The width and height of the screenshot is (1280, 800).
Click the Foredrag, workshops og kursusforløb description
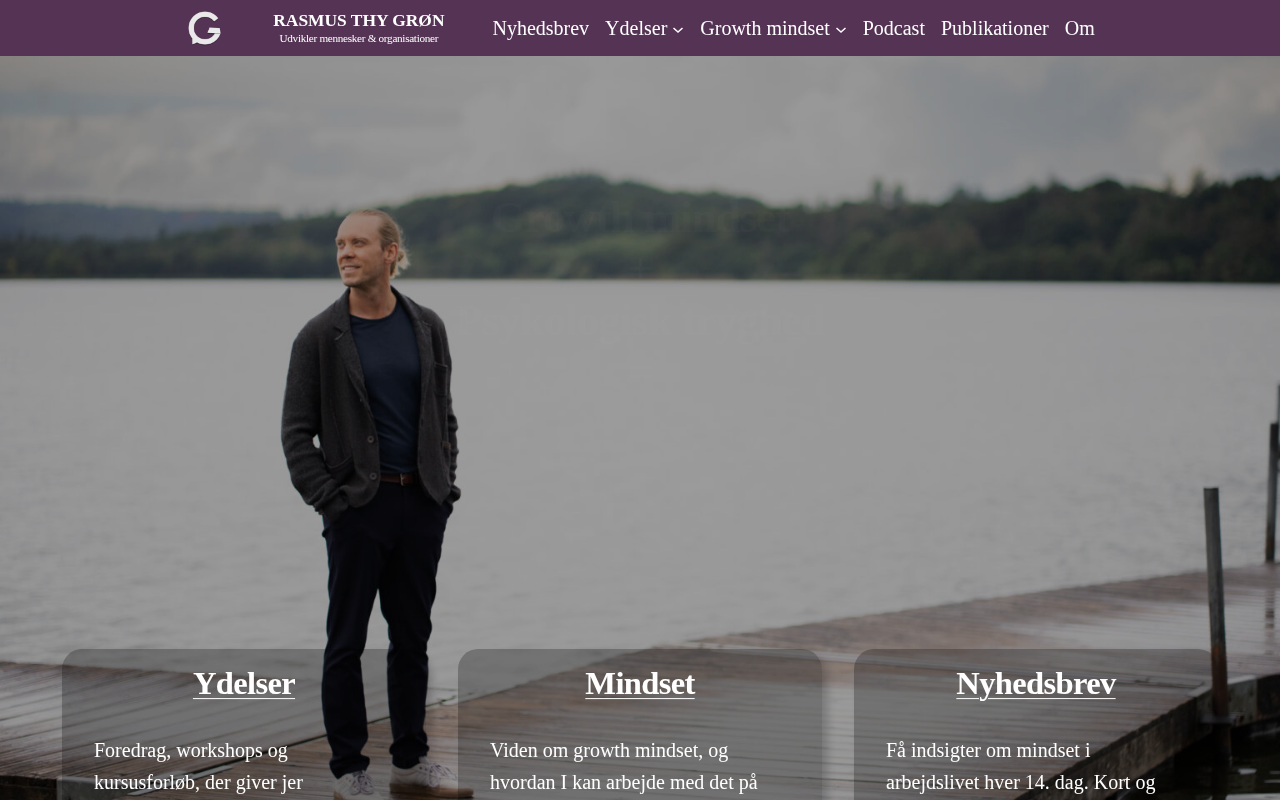198,766
